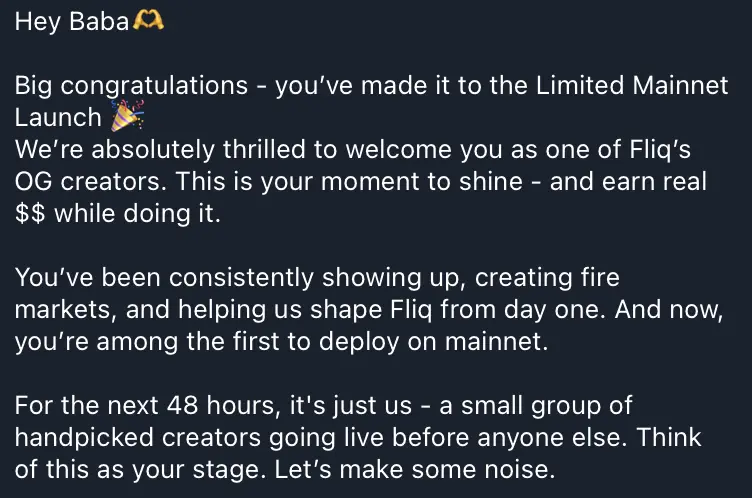
Task: Click the phrase "48 hours"
Action: pos(223,405)
